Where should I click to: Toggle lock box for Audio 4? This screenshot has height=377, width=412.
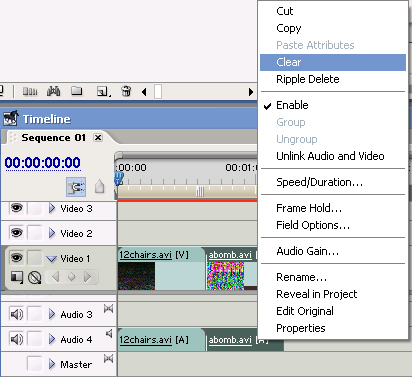point(35,339)
